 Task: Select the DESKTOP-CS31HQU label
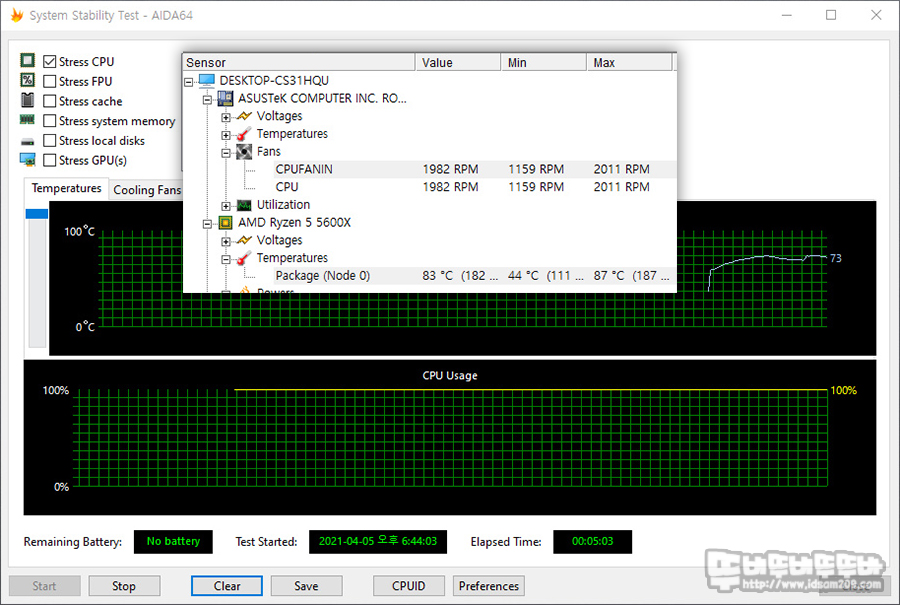[x=274, y=80]
